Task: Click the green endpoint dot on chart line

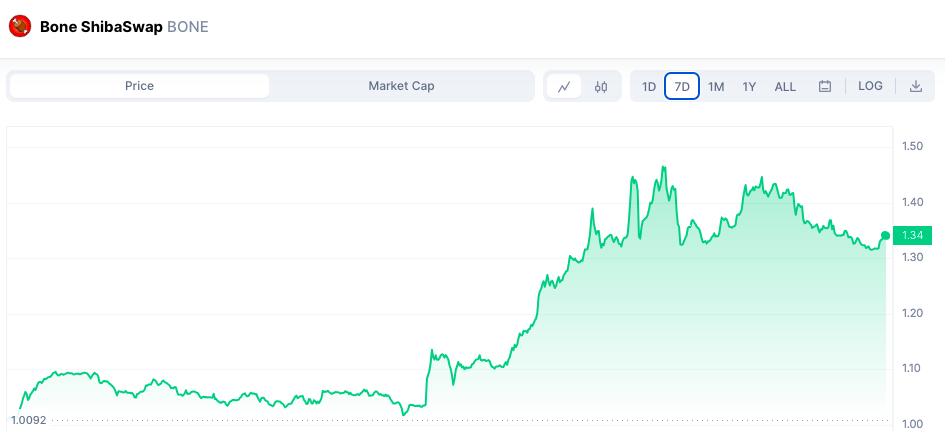Action: [x=885, y=236]
